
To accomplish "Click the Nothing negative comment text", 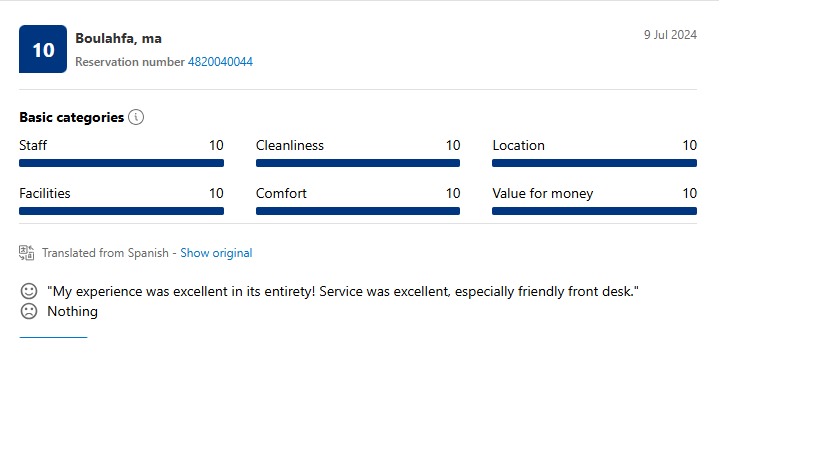I will [73, 311].
